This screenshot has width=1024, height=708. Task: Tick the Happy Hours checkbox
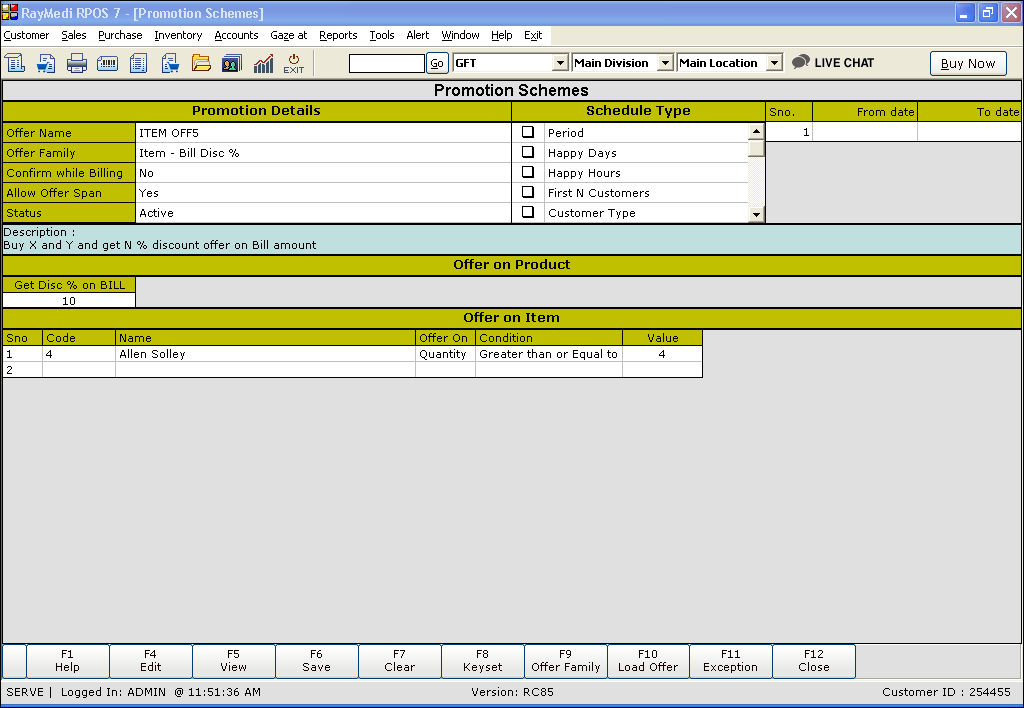tap(528, 172)
